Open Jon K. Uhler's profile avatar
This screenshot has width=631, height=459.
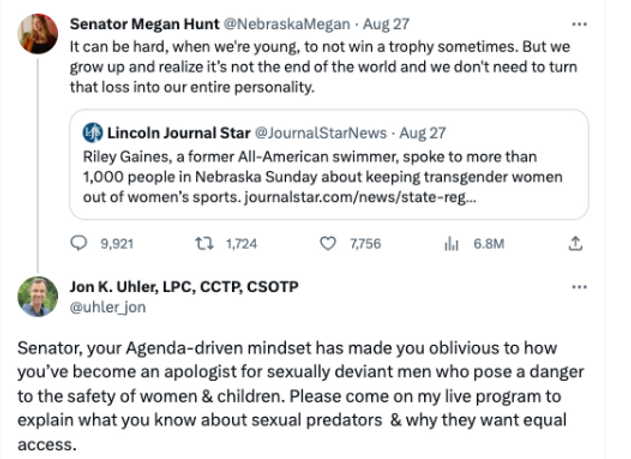point(37,295)
